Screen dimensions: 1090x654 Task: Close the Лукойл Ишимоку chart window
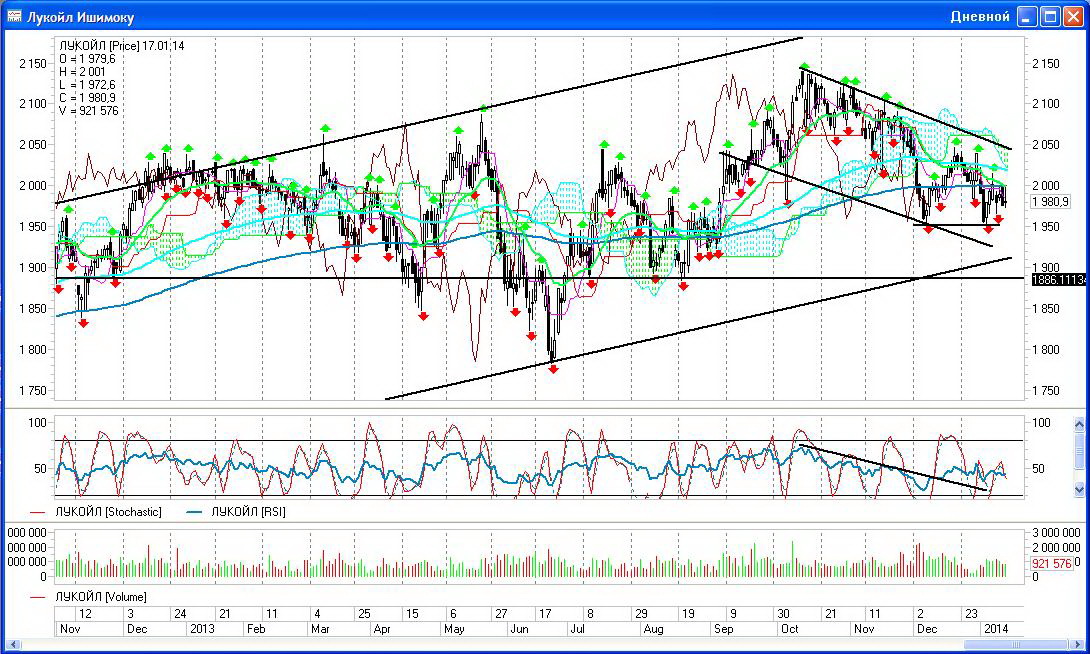(1073, 17)
